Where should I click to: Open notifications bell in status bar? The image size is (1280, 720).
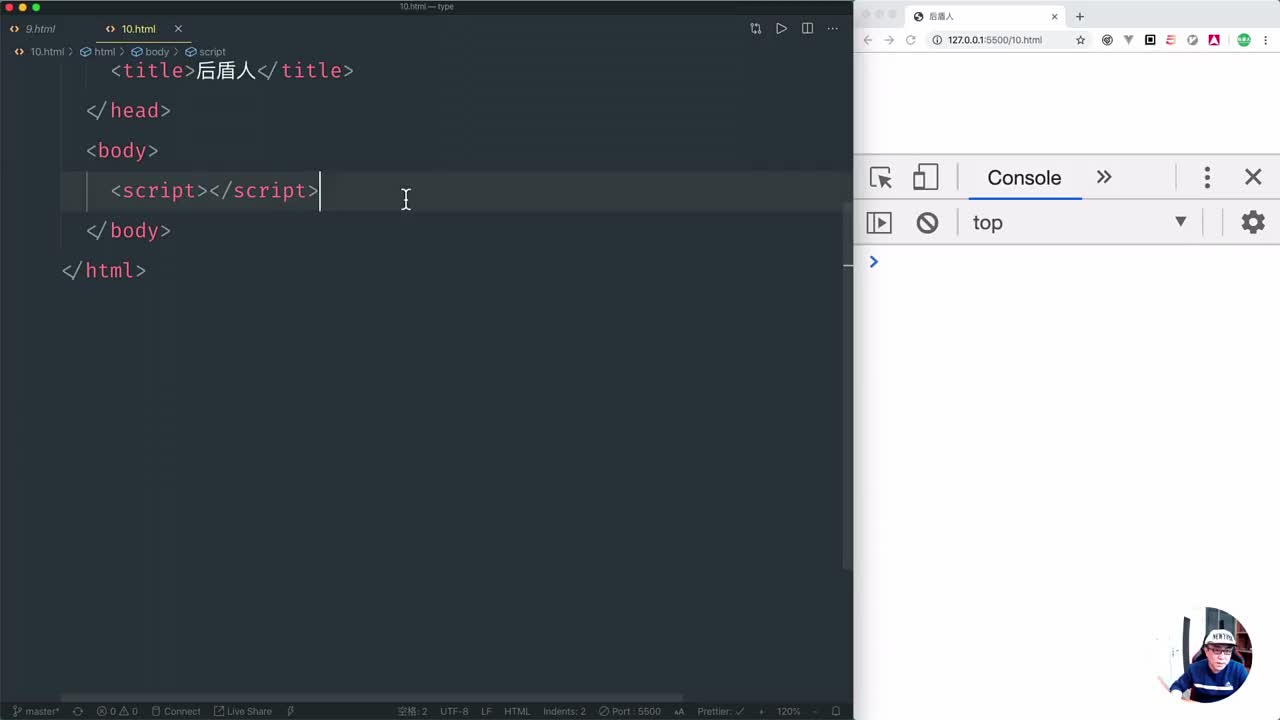coord(836,711)
